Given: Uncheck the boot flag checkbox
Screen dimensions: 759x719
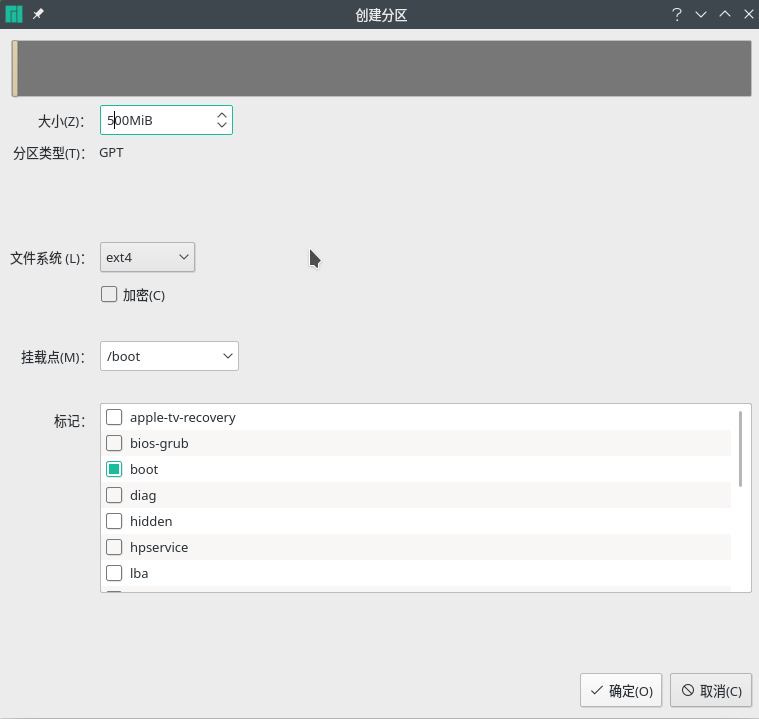Looking at the screenshot, I should pos(114,469).
